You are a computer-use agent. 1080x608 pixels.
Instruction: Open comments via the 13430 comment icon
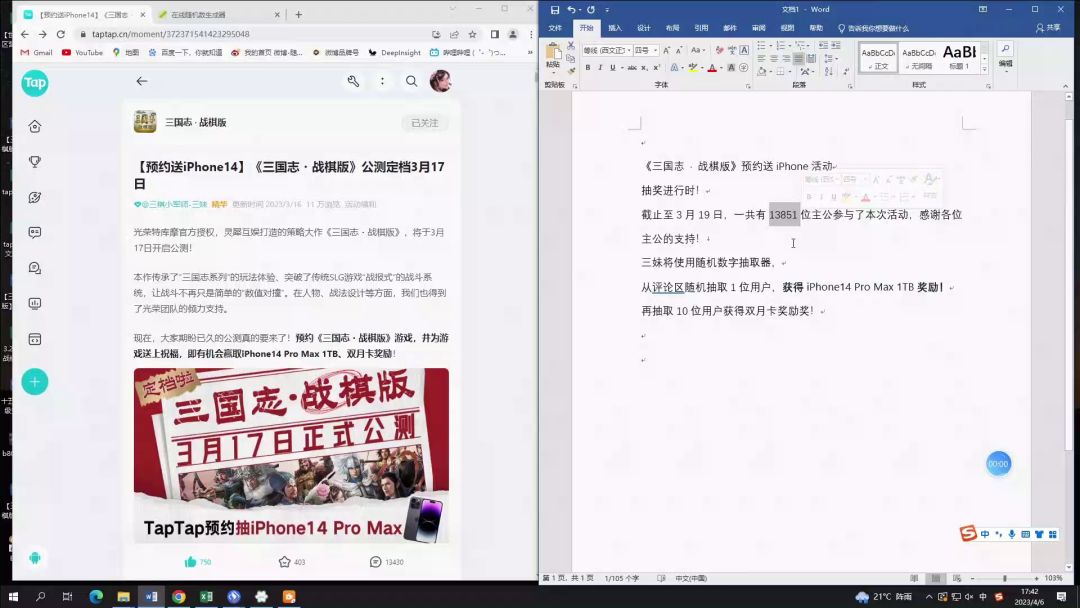pos(375,562)
